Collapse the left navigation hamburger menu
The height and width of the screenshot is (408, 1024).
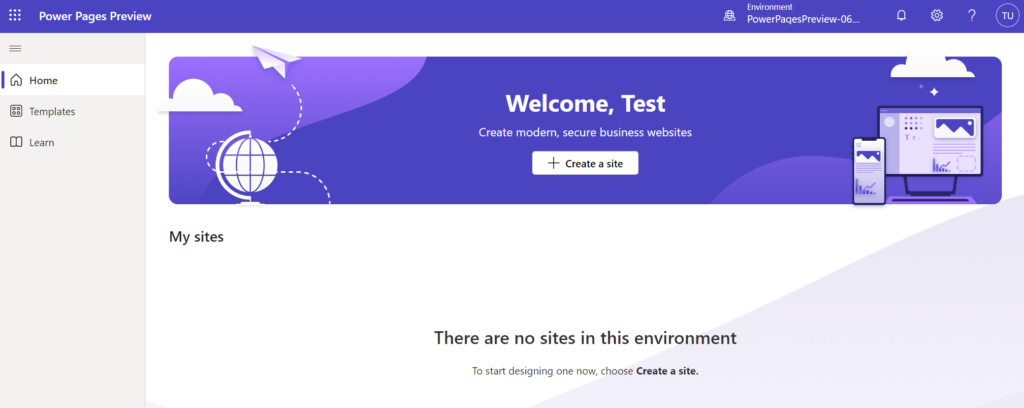coord(15,48)
